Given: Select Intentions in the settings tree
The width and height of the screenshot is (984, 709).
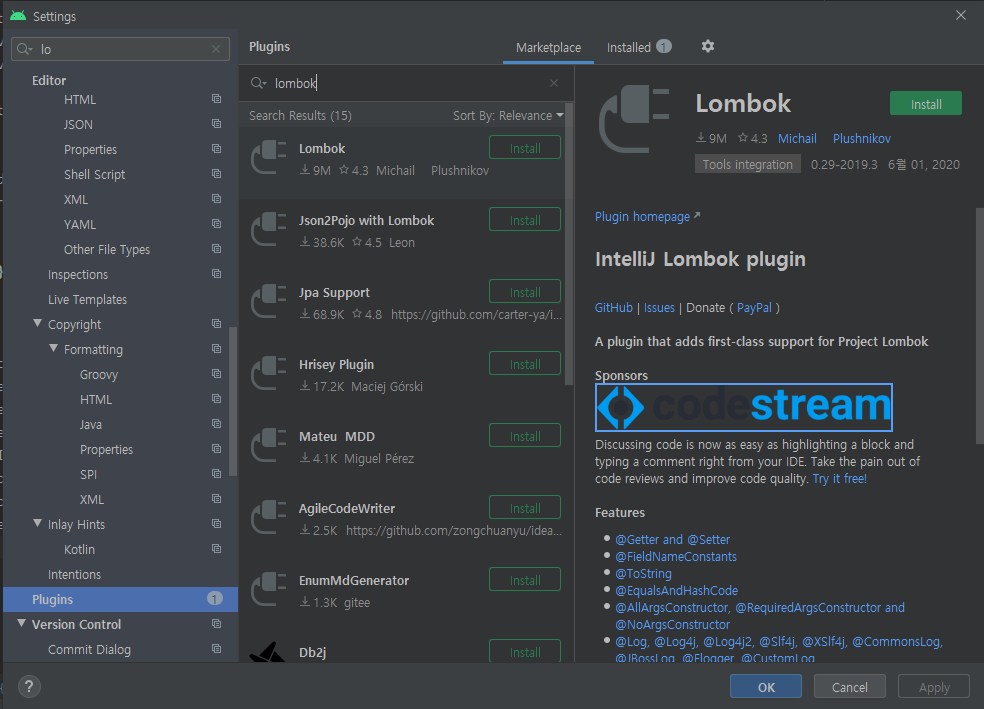Looking at the screenshot, I should pos(74,575).
